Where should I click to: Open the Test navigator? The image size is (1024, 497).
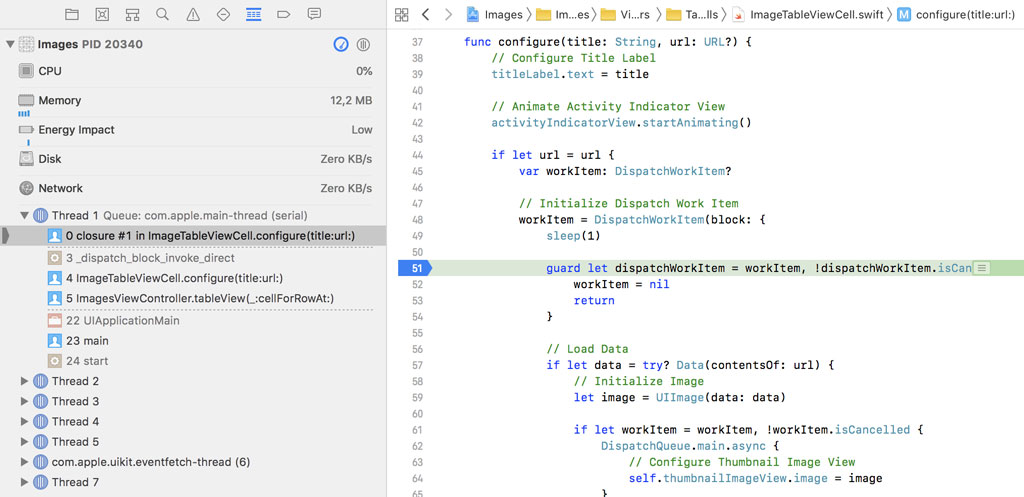pyautogui.click(x=223, y=15)
